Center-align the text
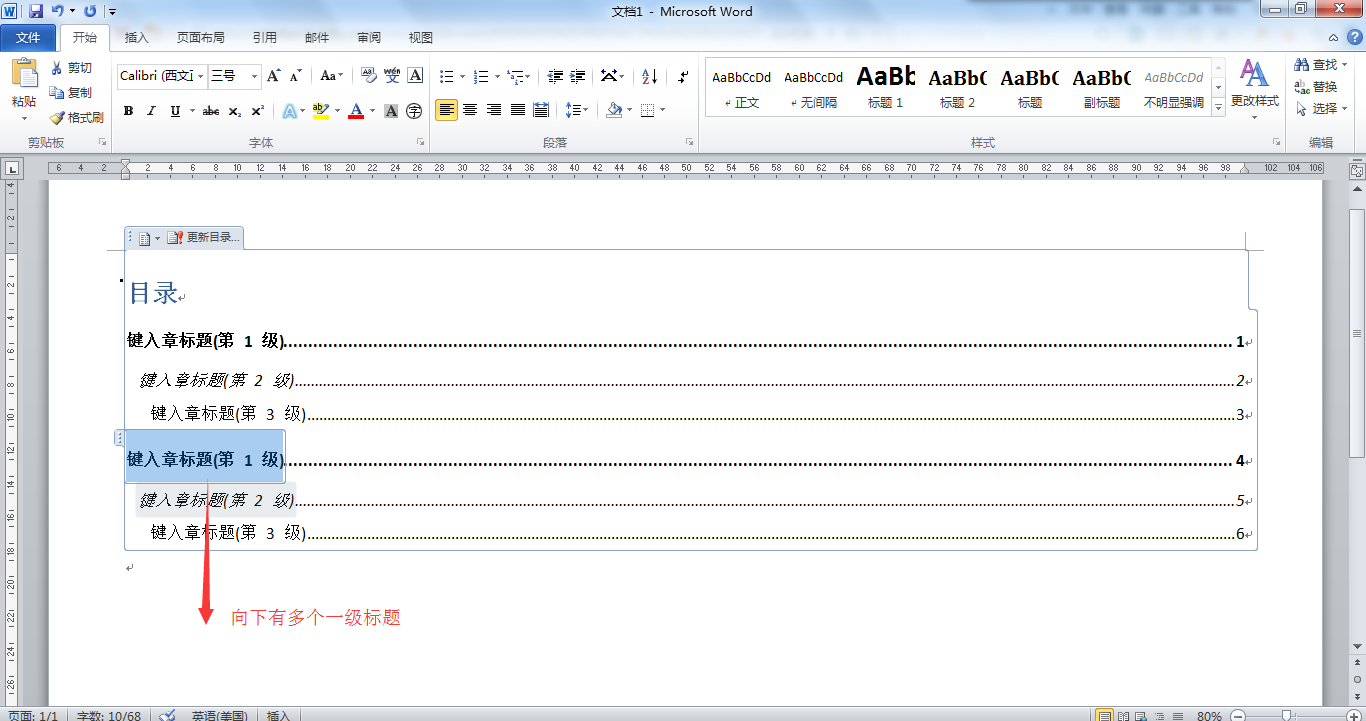The width and height of the screenshot is (1366, 721). pyautogui.click(x=470, y=110)
